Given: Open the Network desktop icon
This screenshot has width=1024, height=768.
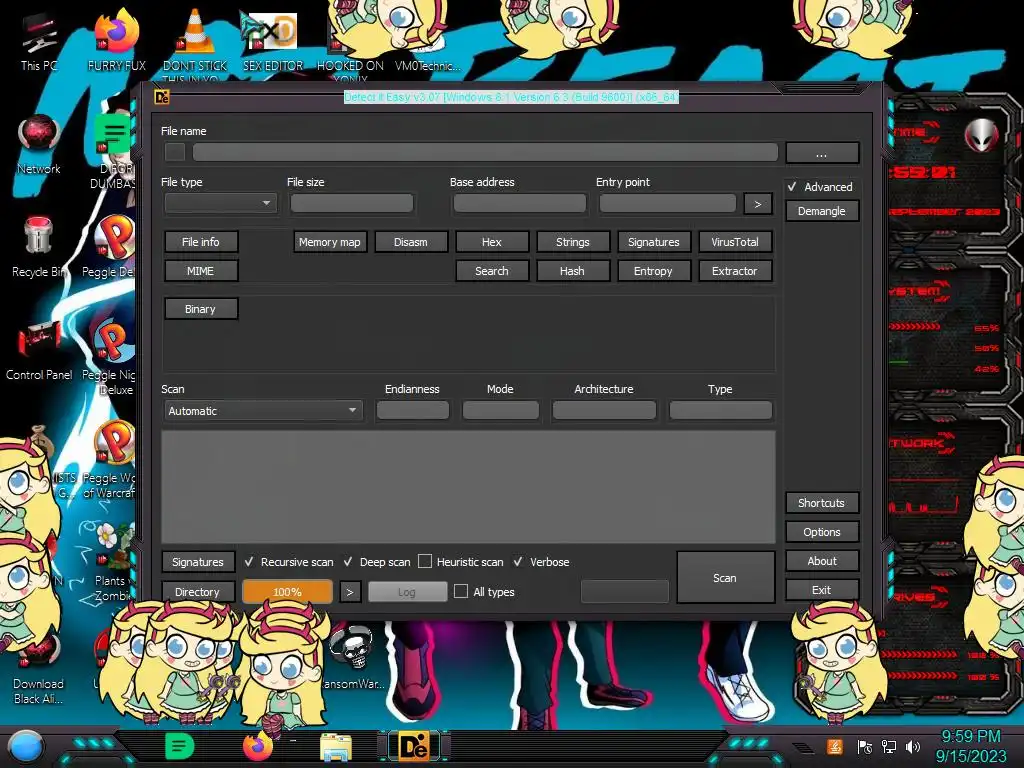Looking at the screenshot, I should [39, 145].
